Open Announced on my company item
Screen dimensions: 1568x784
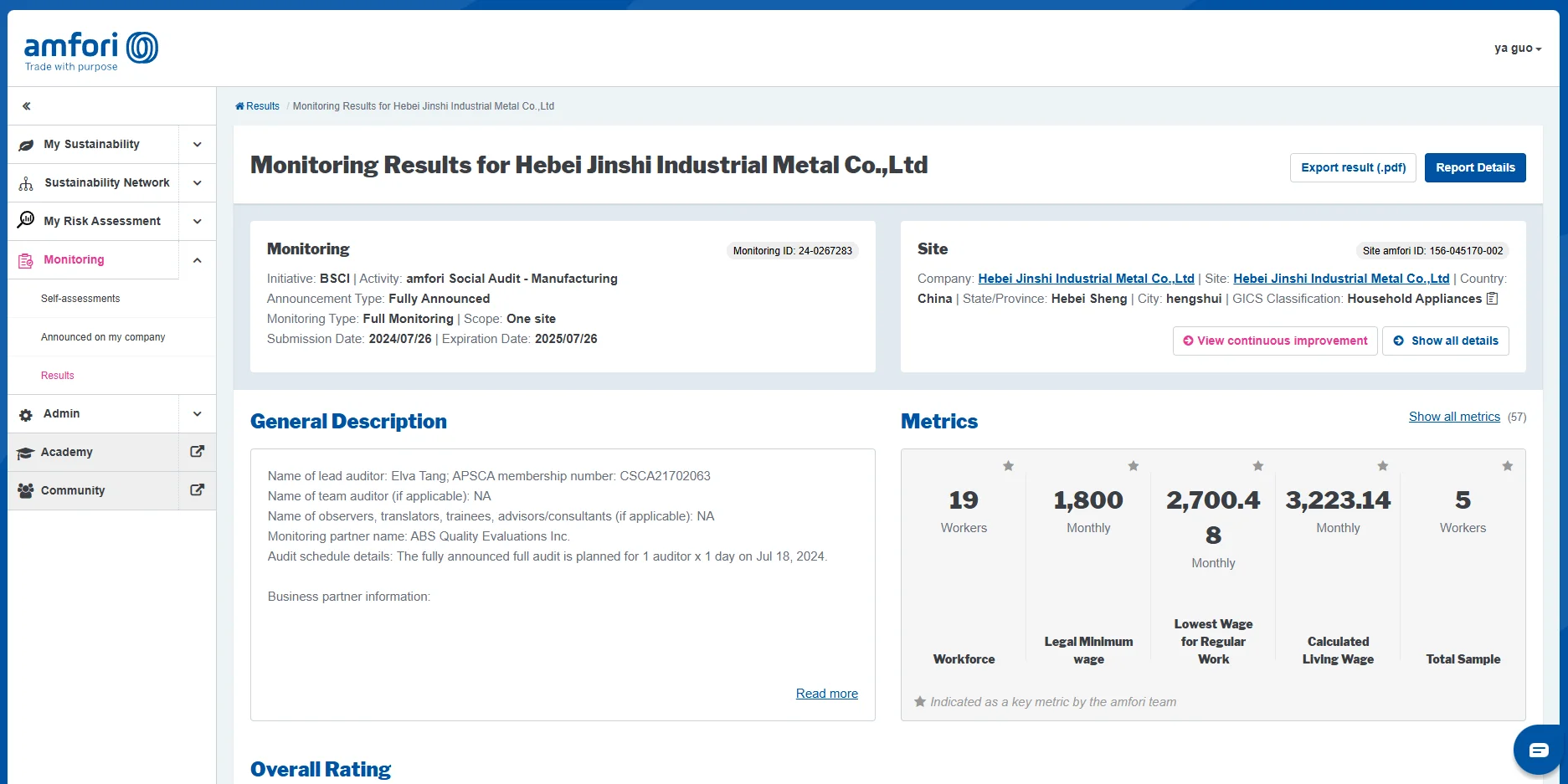coord(103,337)
